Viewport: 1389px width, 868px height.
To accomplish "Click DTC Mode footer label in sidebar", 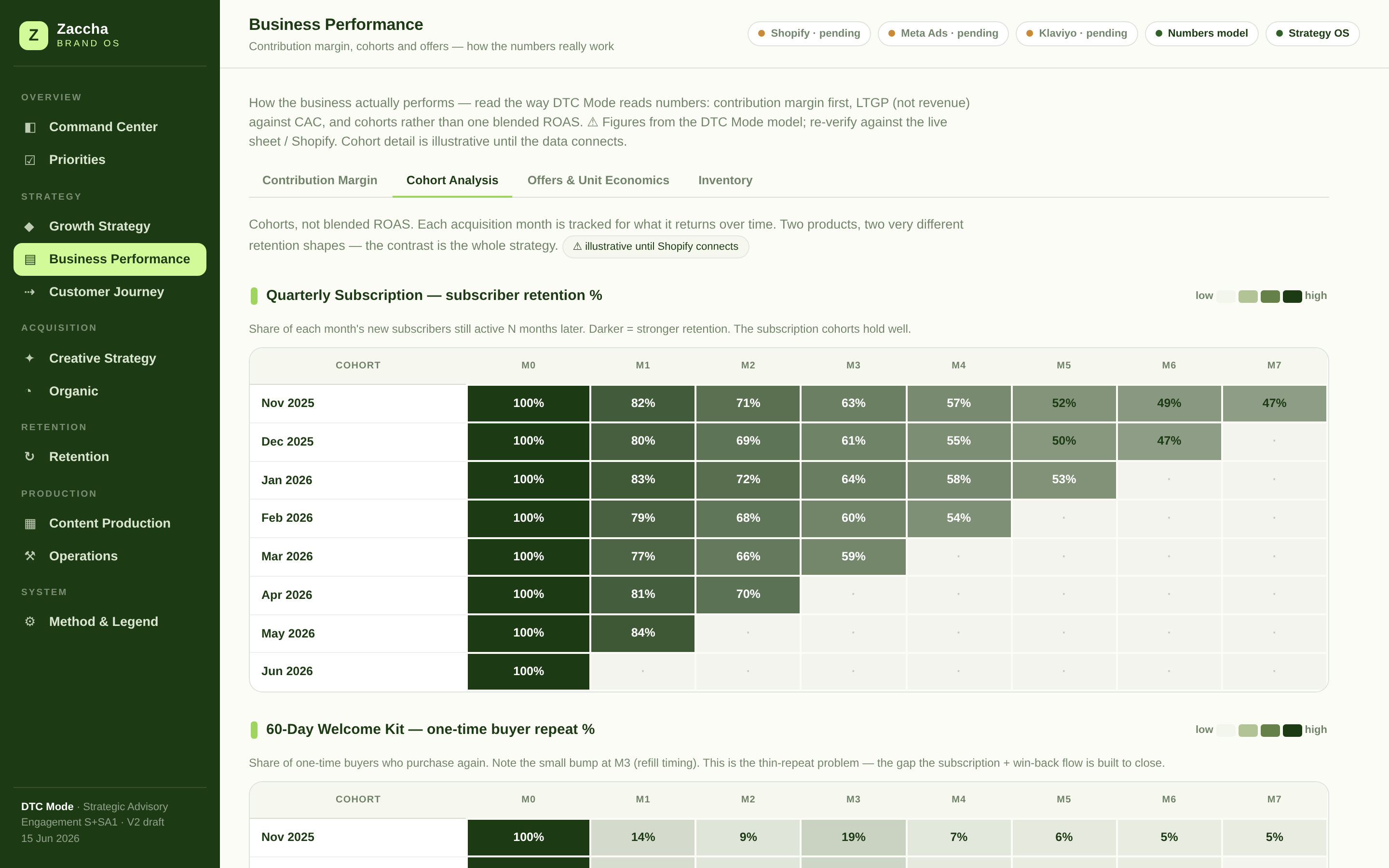I will click(x=47, y=807).
